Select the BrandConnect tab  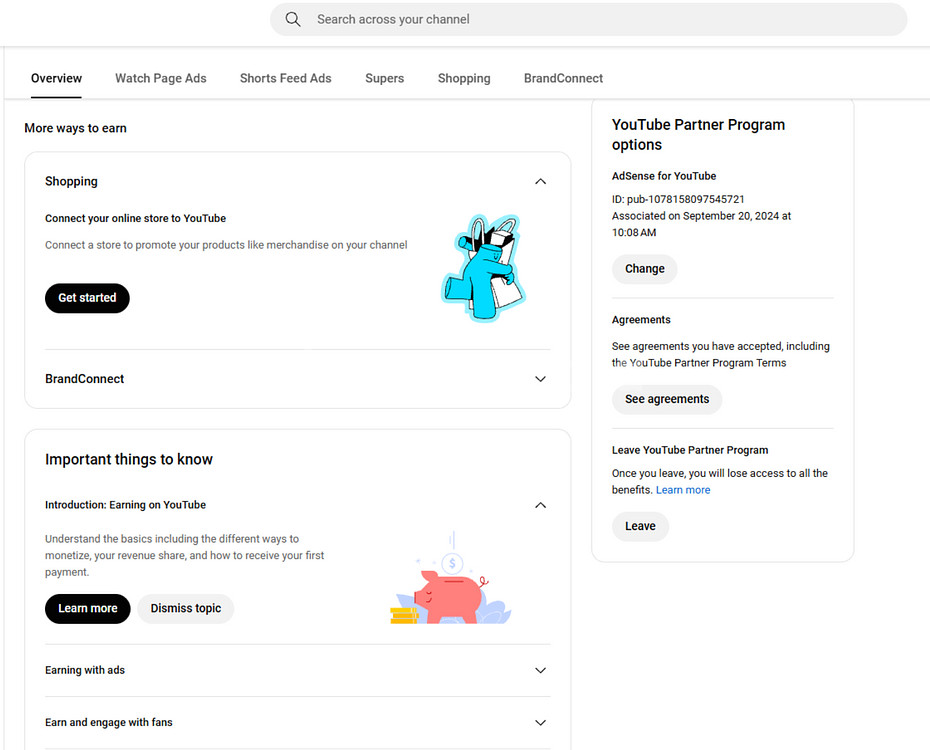563,78
